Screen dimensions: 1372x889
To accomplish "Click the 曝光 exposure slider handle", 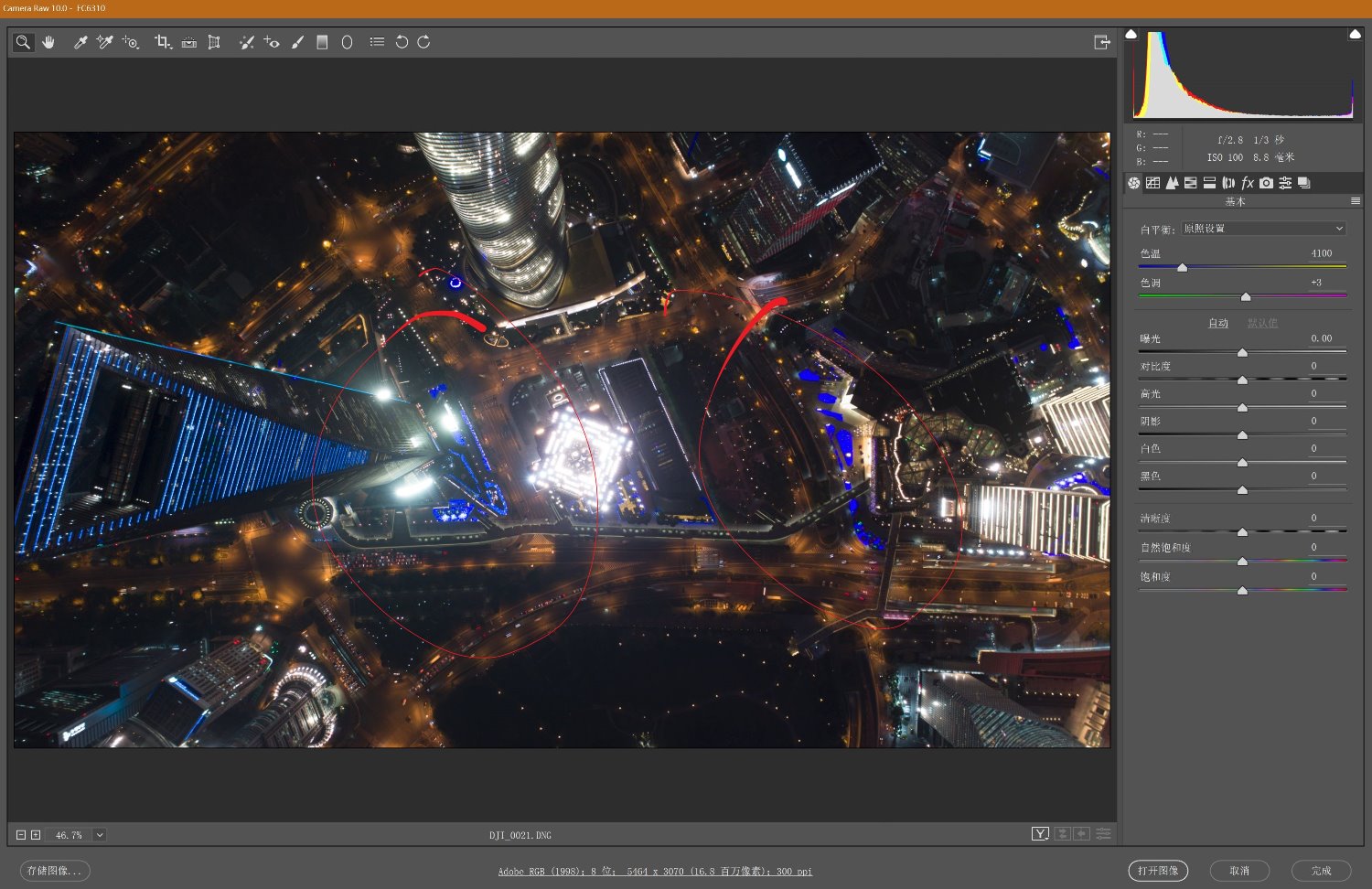I will [1242, 353].
